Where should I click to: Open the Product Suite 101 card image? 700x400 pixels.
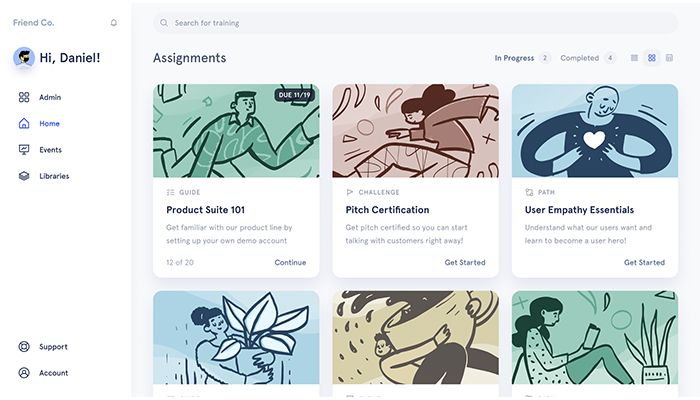236,130
